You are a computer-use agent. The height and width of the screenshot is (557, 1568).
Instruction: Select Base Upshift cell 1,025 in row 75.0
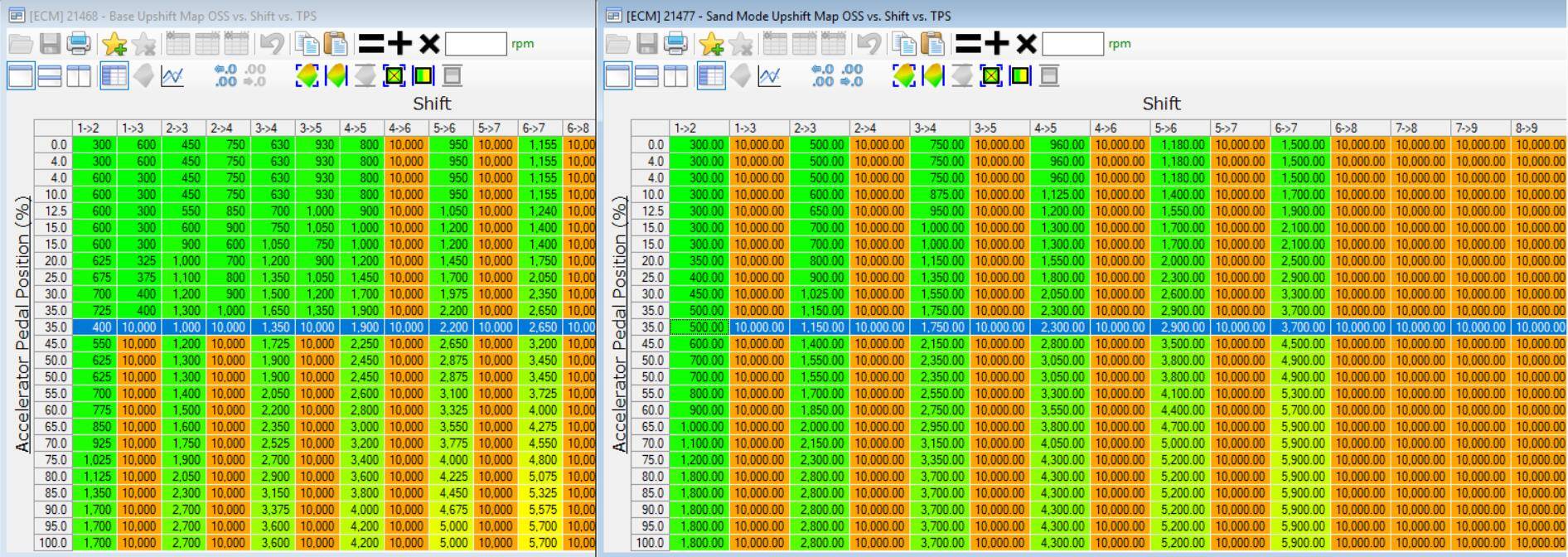click(94, 460)
